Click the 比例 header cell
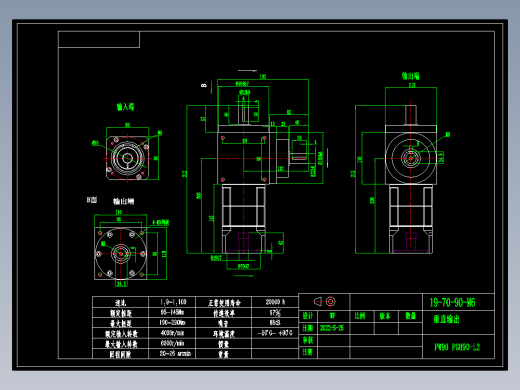 (x=362, y=316)
